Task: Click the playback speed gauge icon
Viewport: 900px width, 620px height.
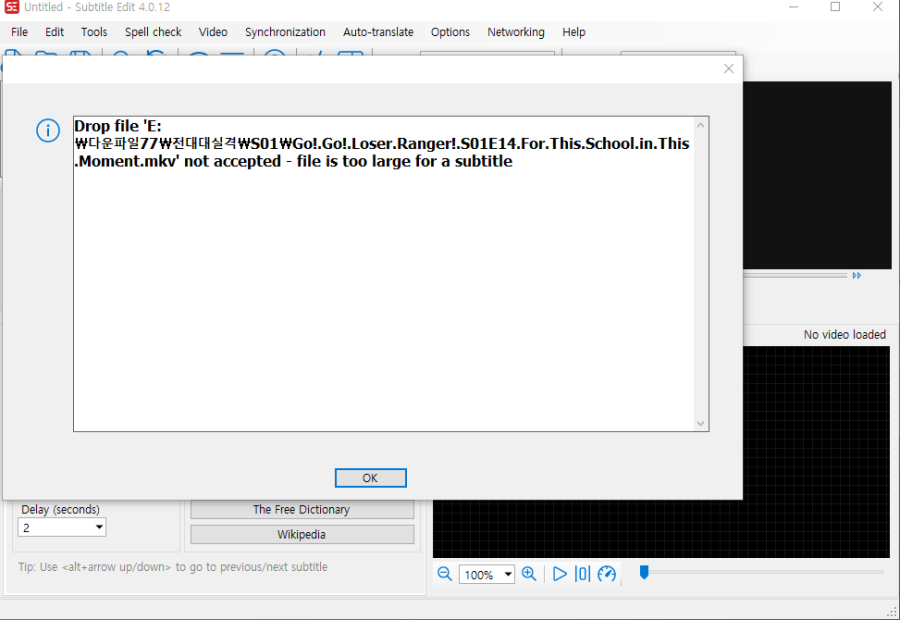Action: 607,574
